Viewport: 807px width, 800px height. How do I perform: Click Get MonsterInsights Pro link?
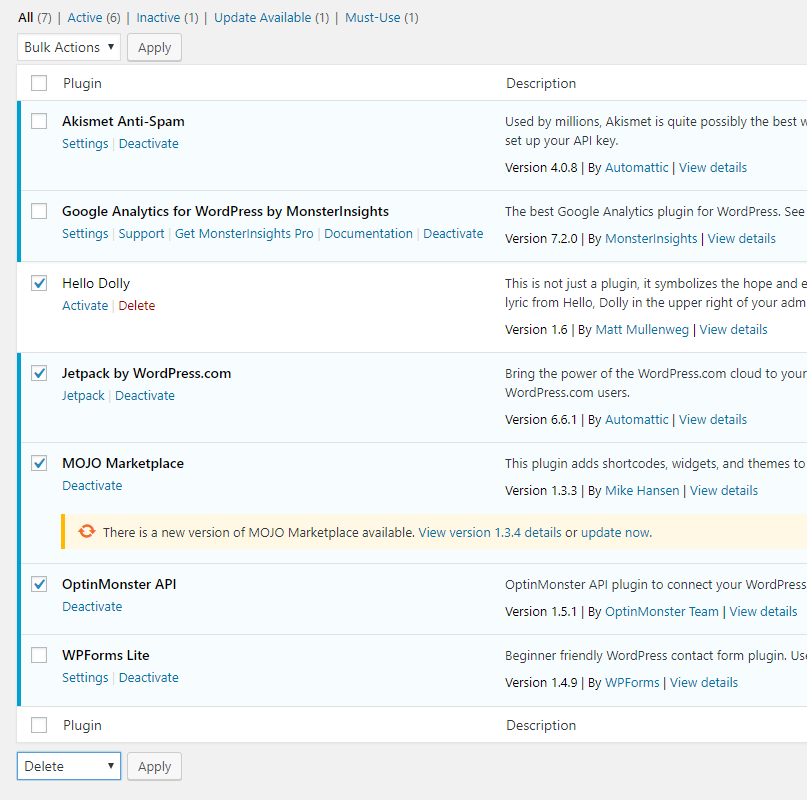[x=244, y=234]
